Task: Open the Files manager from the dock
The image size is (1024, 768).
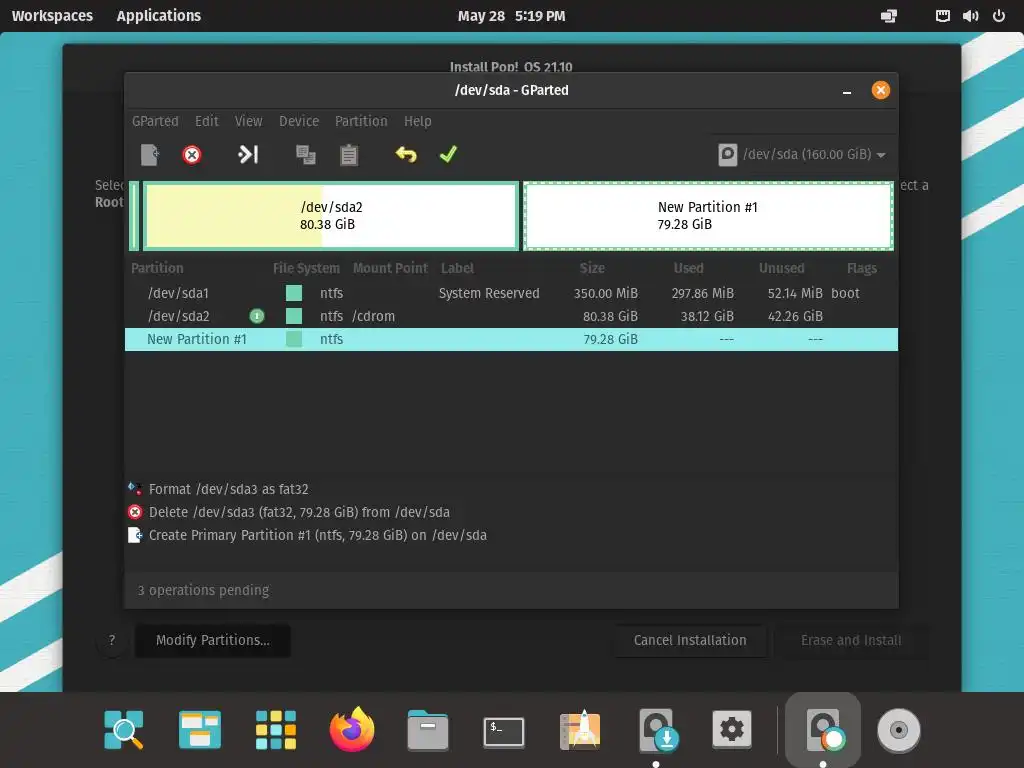Action: [428, 729]
